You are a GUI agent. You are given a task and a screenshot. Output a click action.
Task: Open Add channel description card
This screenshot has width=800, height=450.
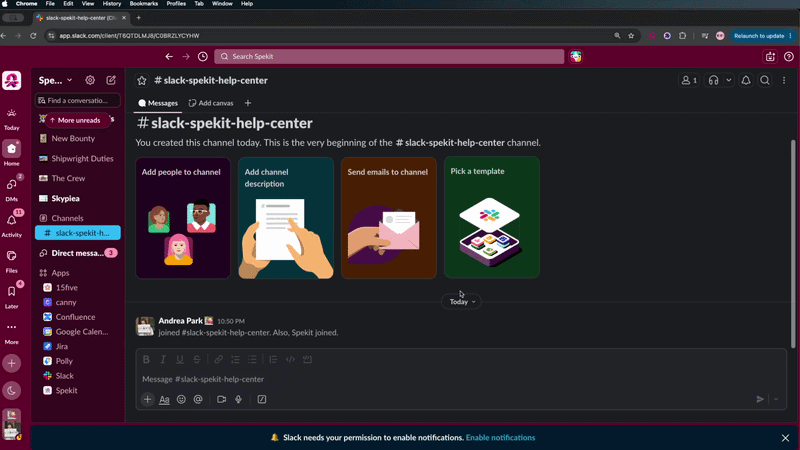pyautogui.click(x=286, y=218)
